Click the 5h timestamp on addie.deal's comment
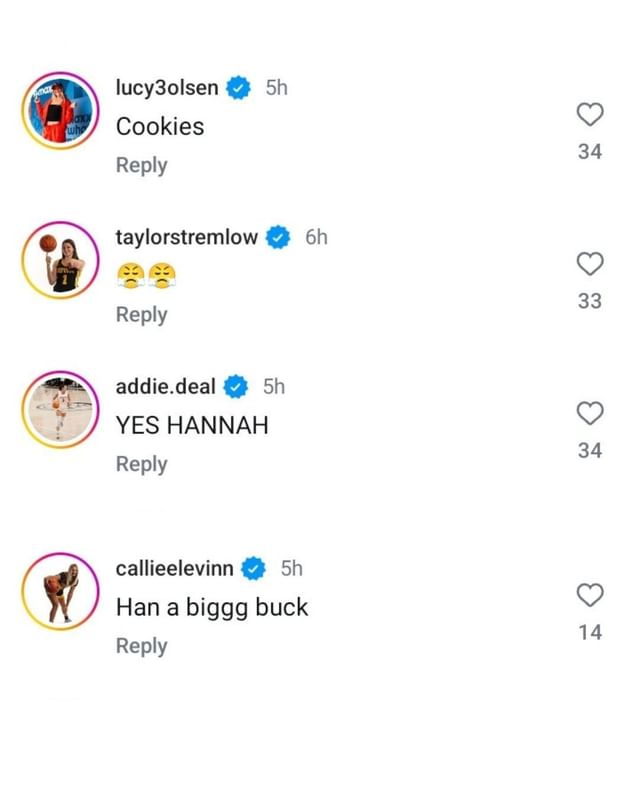Image resolution: width=640 pixels, height=800 pixels. click(271, 386)
